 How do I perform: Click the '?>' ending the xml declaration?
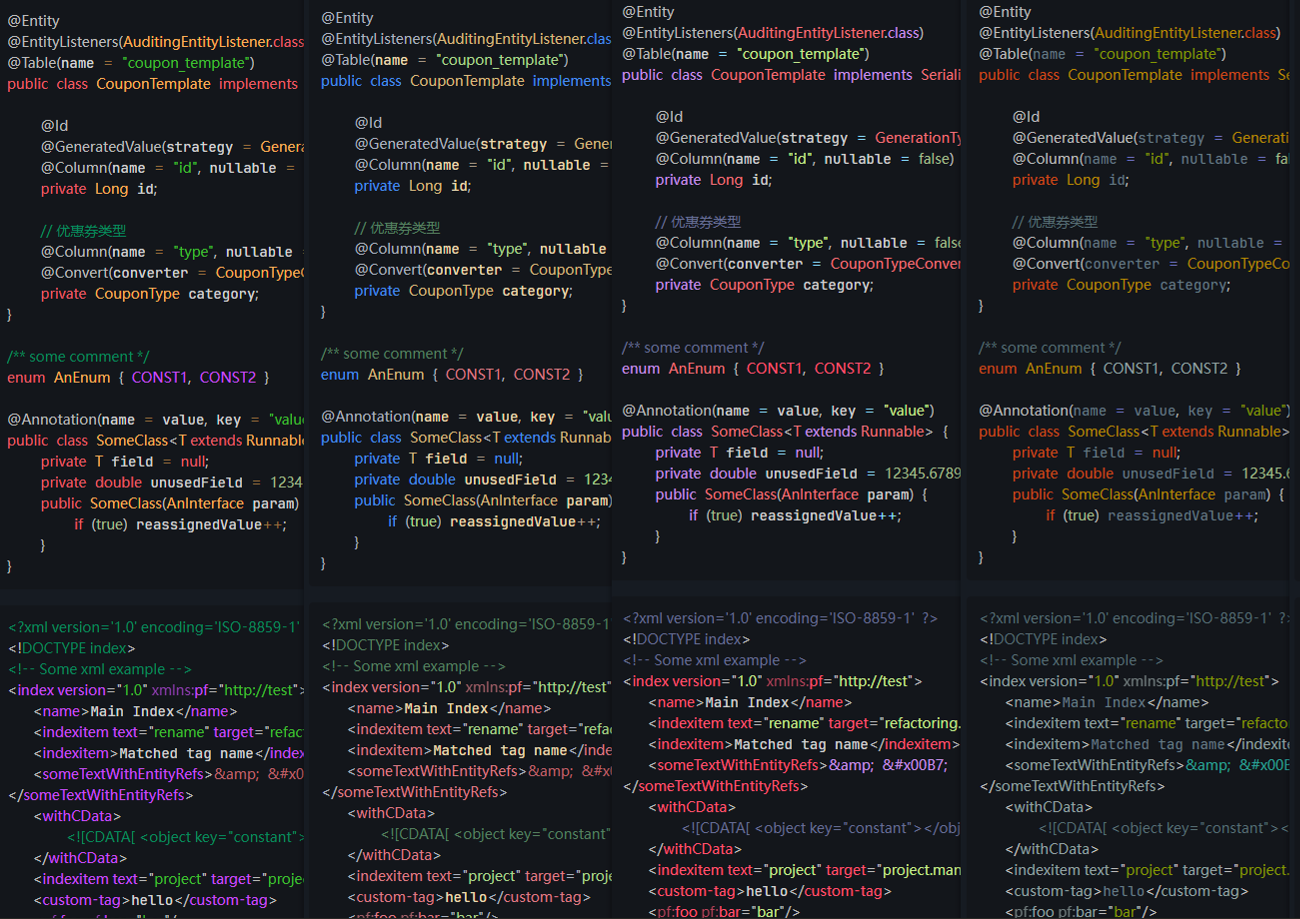(929, 618)
